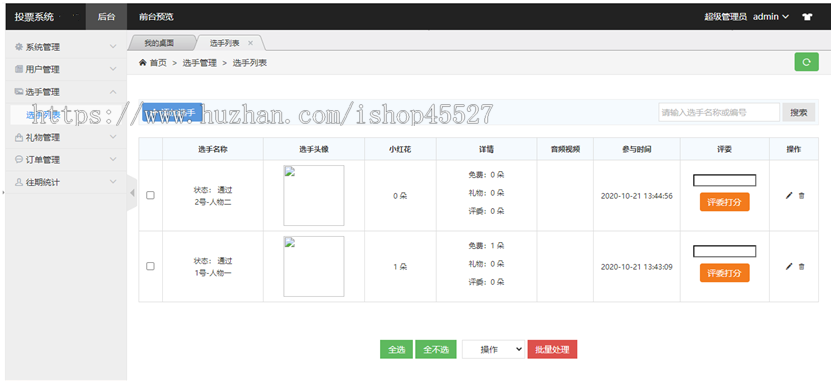This screenshot has height=383, width=833.
Task: Click the gear icon beside 系统管理
Action: (x=19, y=47)
